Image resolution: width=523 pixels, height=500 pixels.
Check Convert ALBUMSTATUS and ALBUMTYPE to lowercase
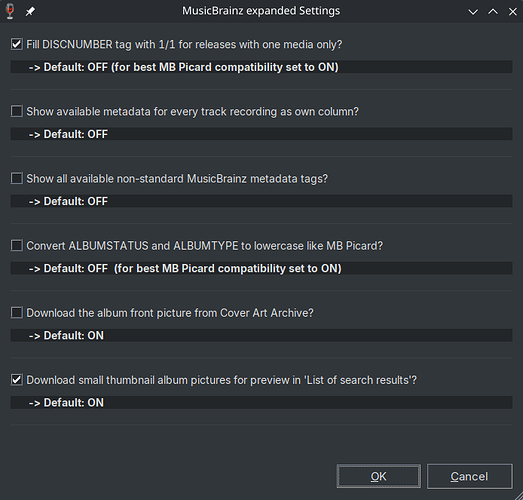[x=17, y=245]
